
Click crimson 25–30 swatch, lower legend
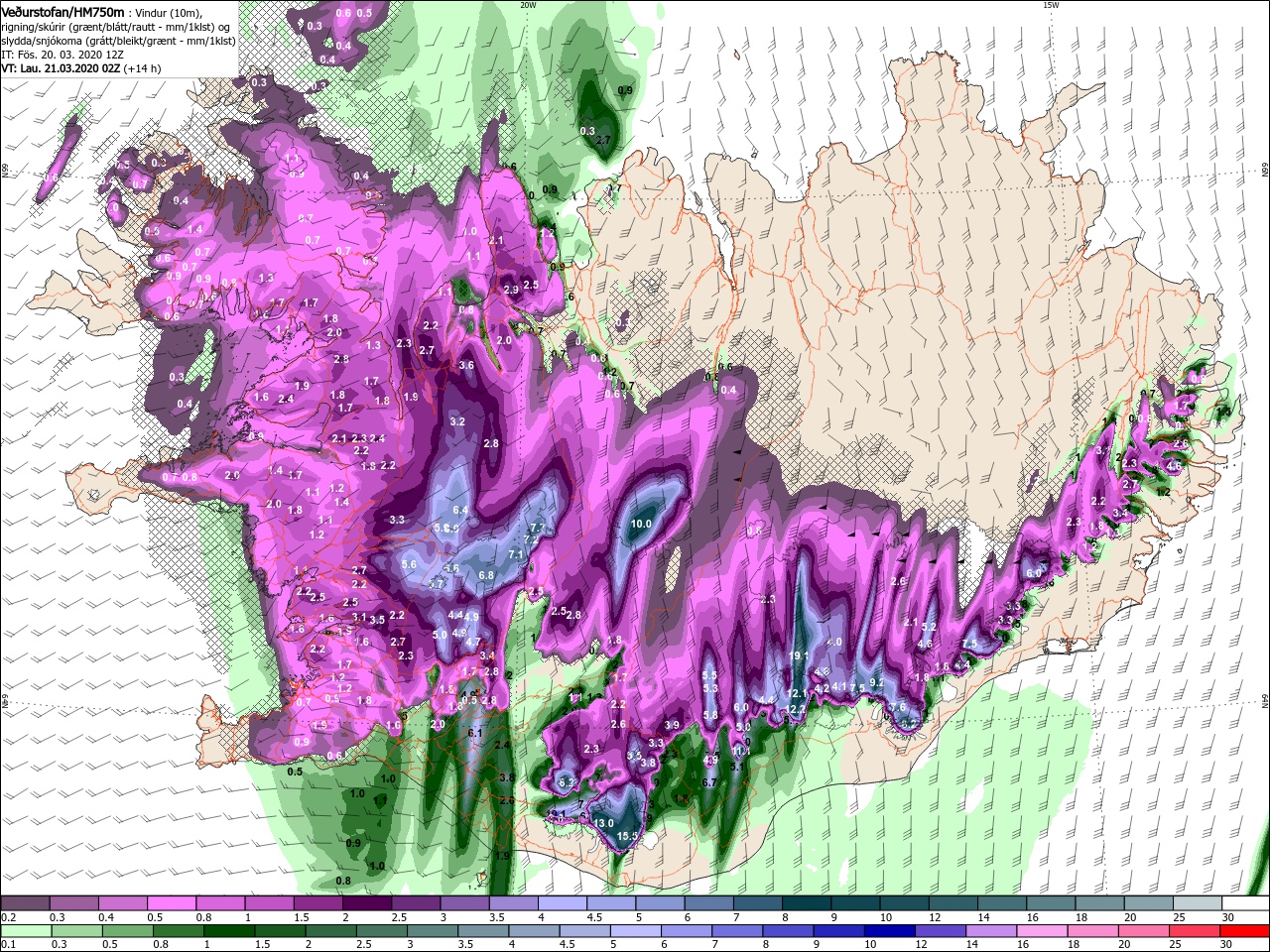click(x=1197, y=931)
